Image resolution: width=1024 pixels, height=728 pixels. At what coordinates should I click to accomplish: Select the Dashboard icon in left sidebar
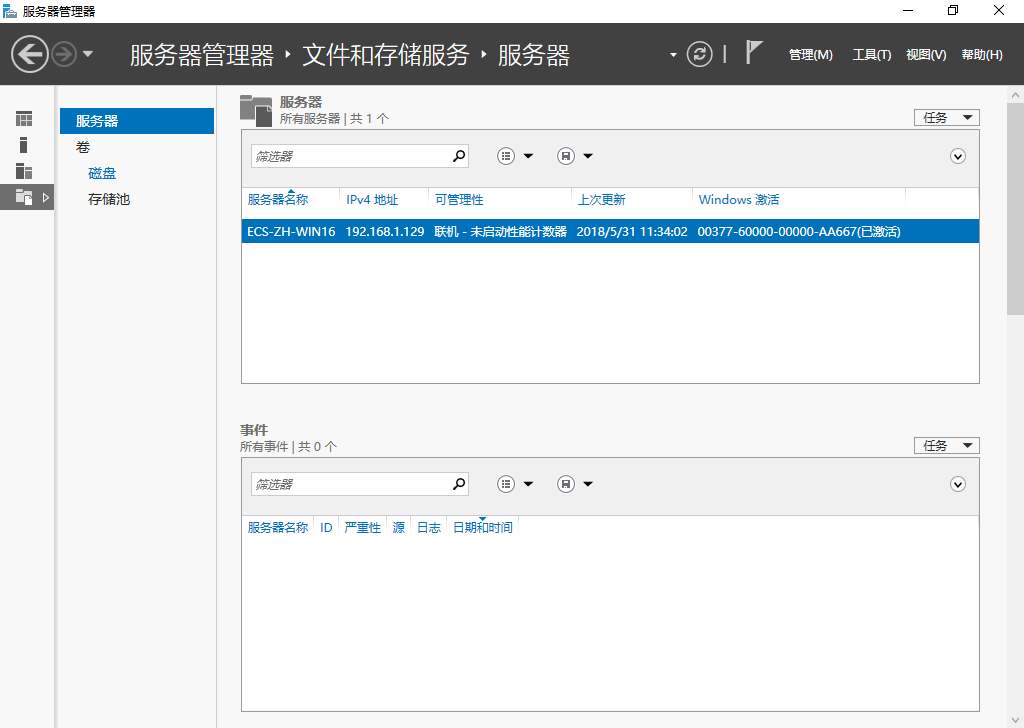click(x=24, y=119)
